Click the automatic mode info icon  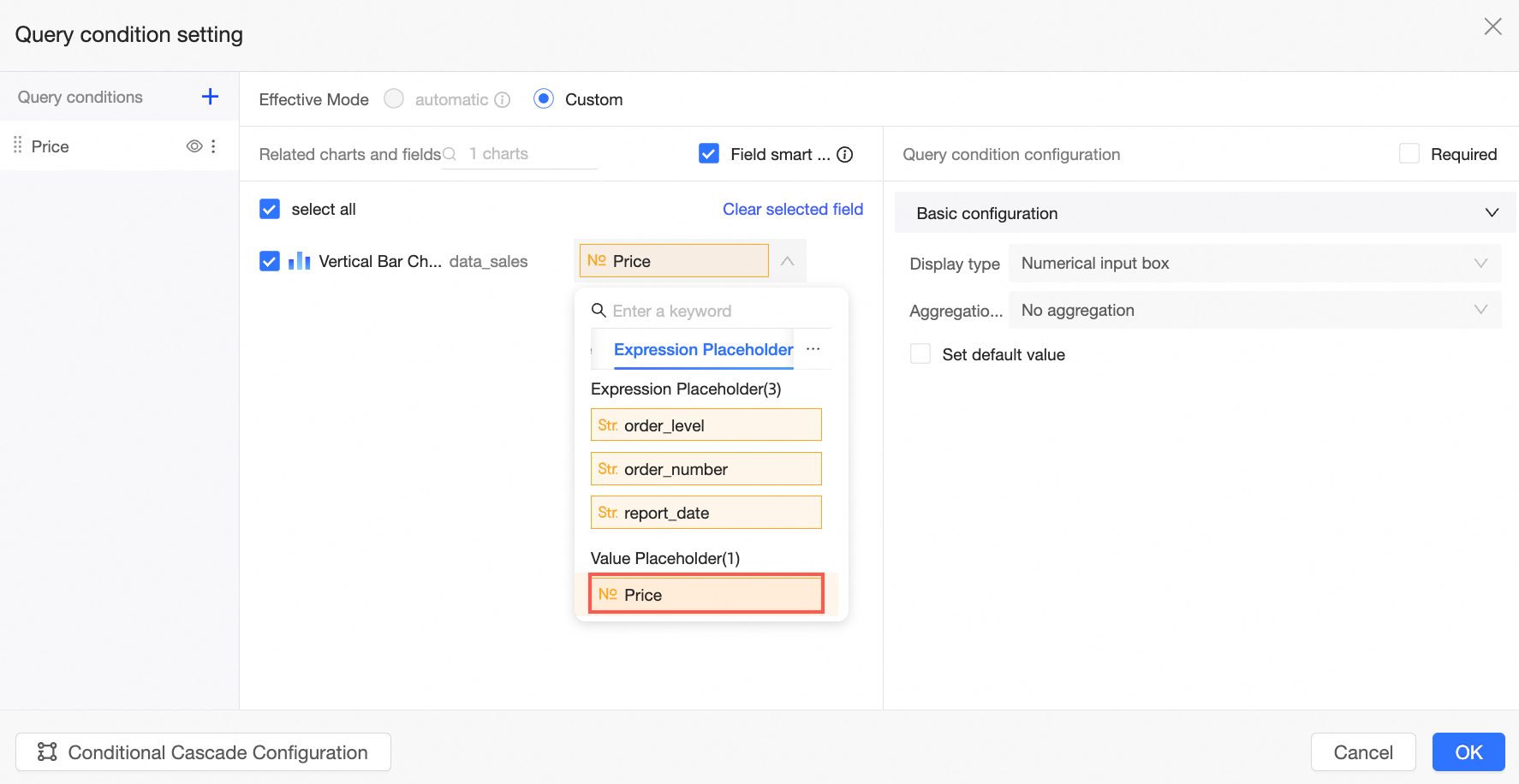point(503,100)
